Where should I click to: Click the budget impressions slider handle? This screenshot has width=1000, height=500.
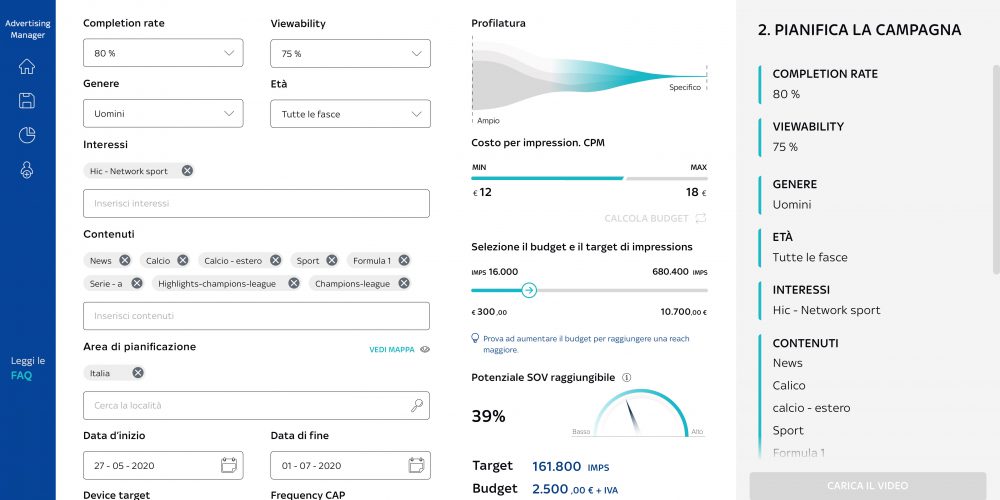(x=529, y=291)
